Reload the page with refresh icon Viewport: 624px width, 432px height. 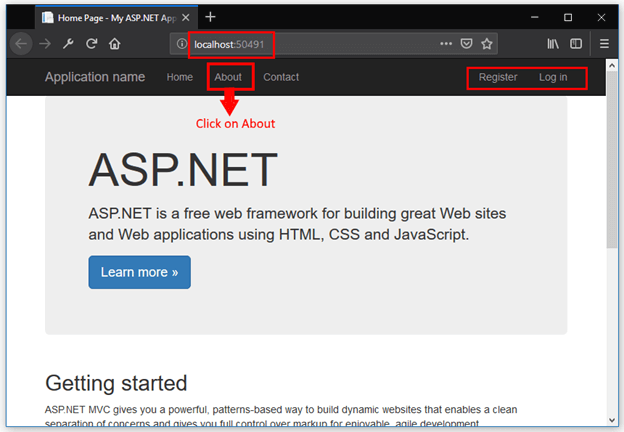[x=92, y=44]
